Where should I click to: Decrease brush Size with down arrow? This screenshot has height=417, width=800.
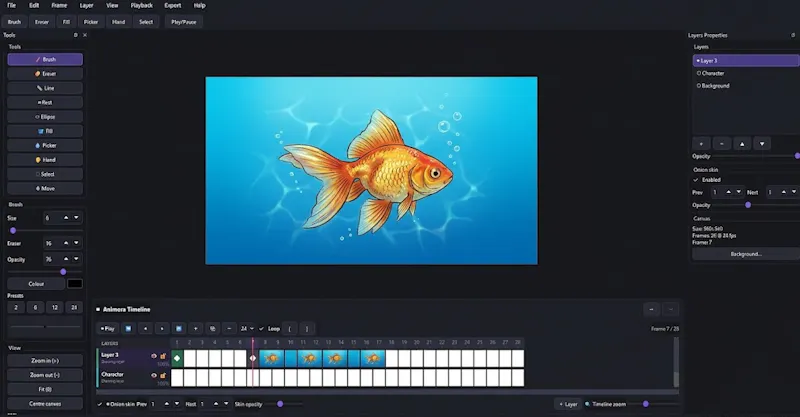pos(77,218)
